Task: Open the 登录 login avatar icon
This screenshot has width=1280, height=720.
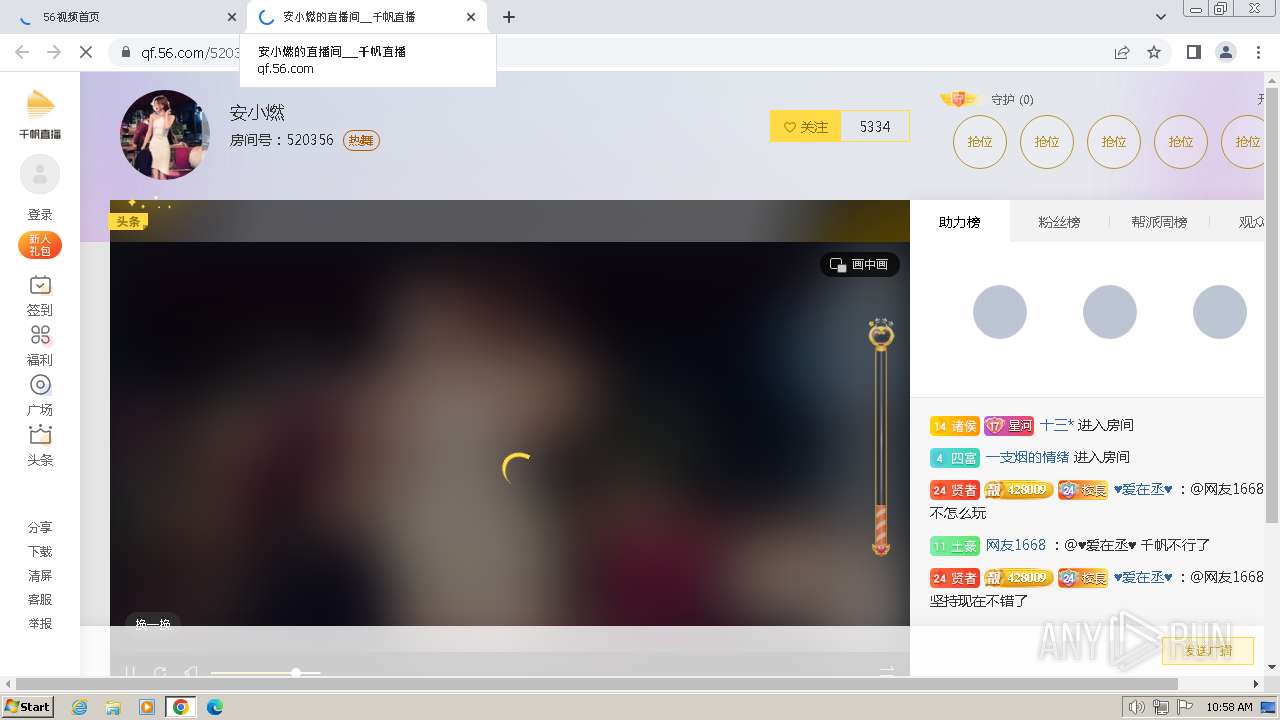Action: click(x=40, y=175)
